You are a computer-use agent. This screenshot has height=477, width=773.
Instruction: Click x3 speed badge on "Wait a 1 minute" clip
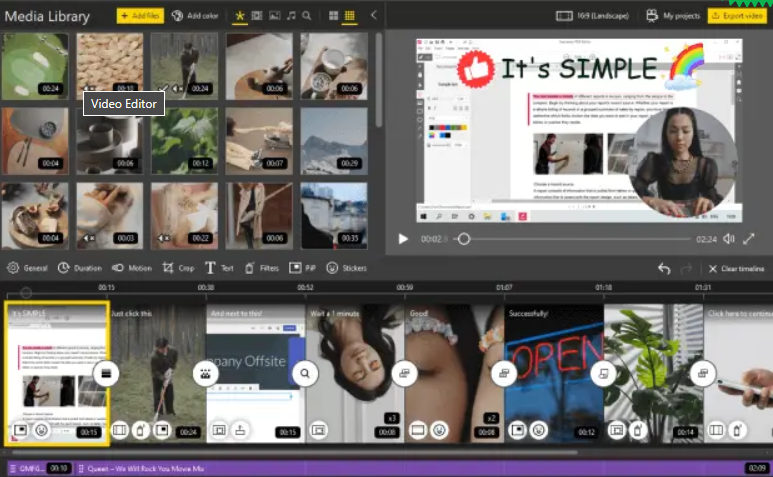coord(391,418)
